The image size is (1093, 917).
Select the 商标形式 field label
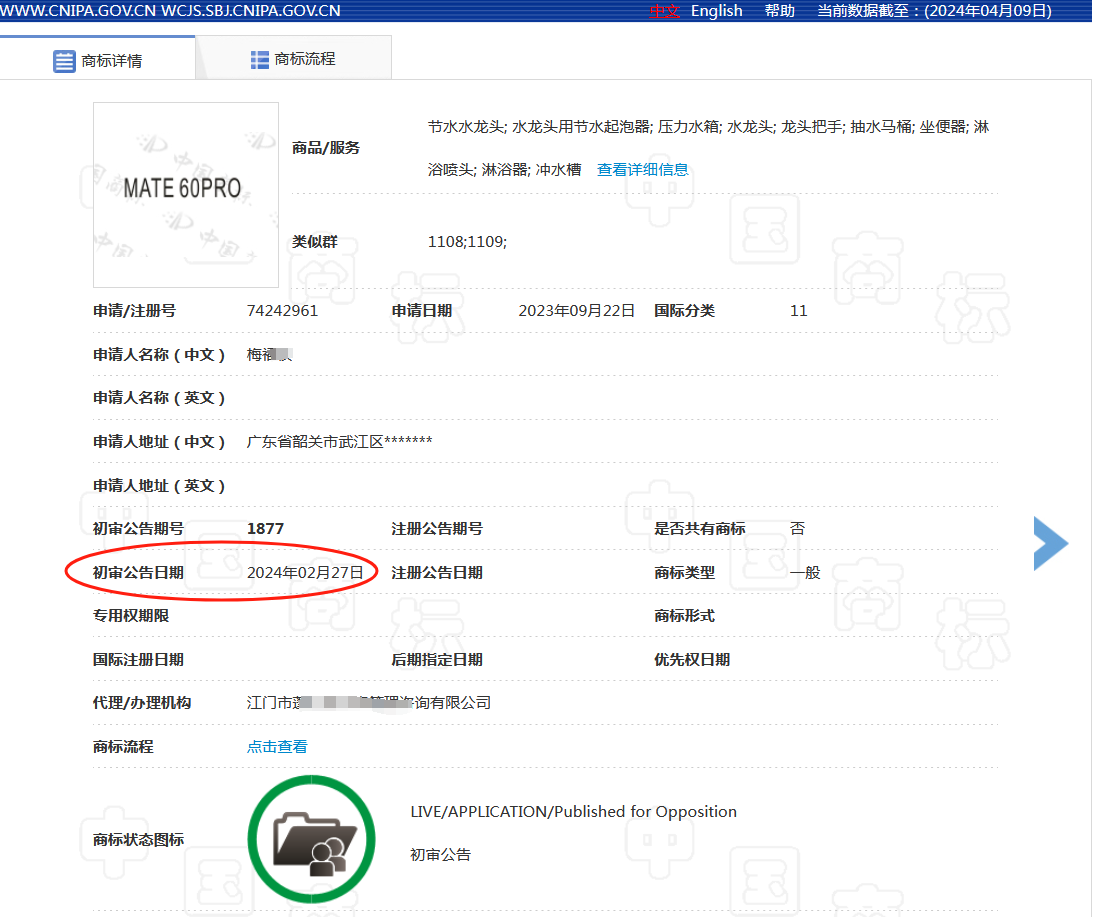[x=685, y=616]
